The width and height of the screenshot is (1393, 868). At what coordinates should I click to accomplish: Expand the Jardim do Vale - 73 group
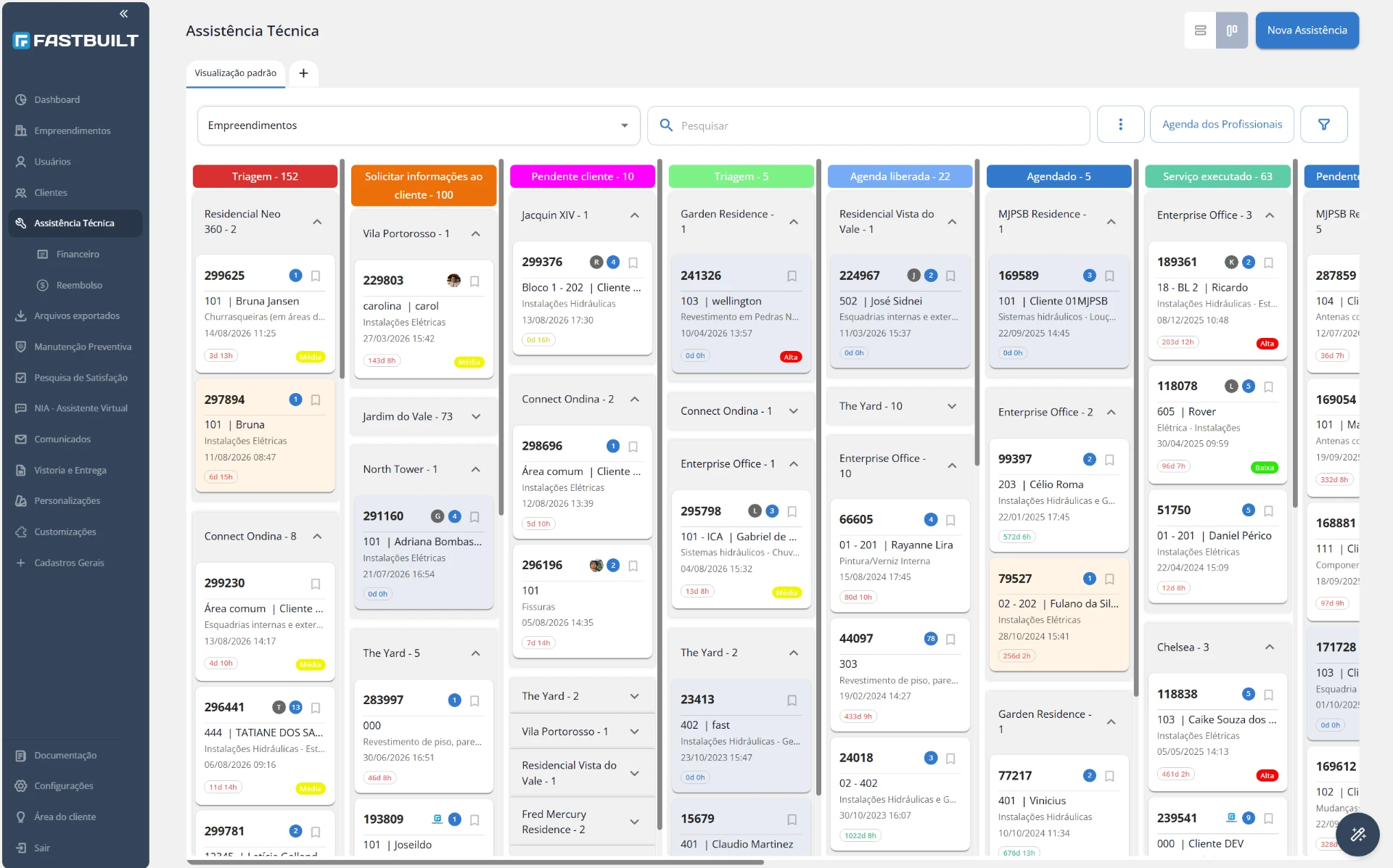pos(476,417)
